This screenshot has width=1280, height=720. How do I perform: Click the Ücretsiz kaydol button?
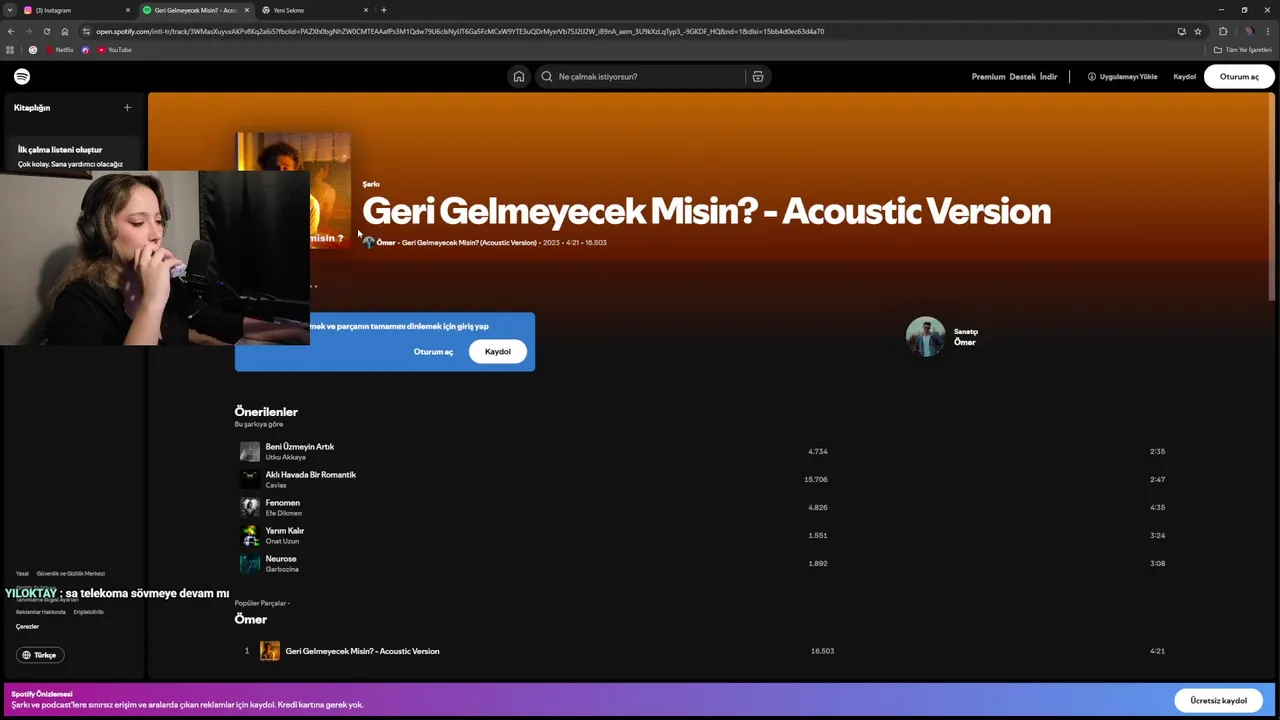pyautogui.click(x=1218, y=700)
